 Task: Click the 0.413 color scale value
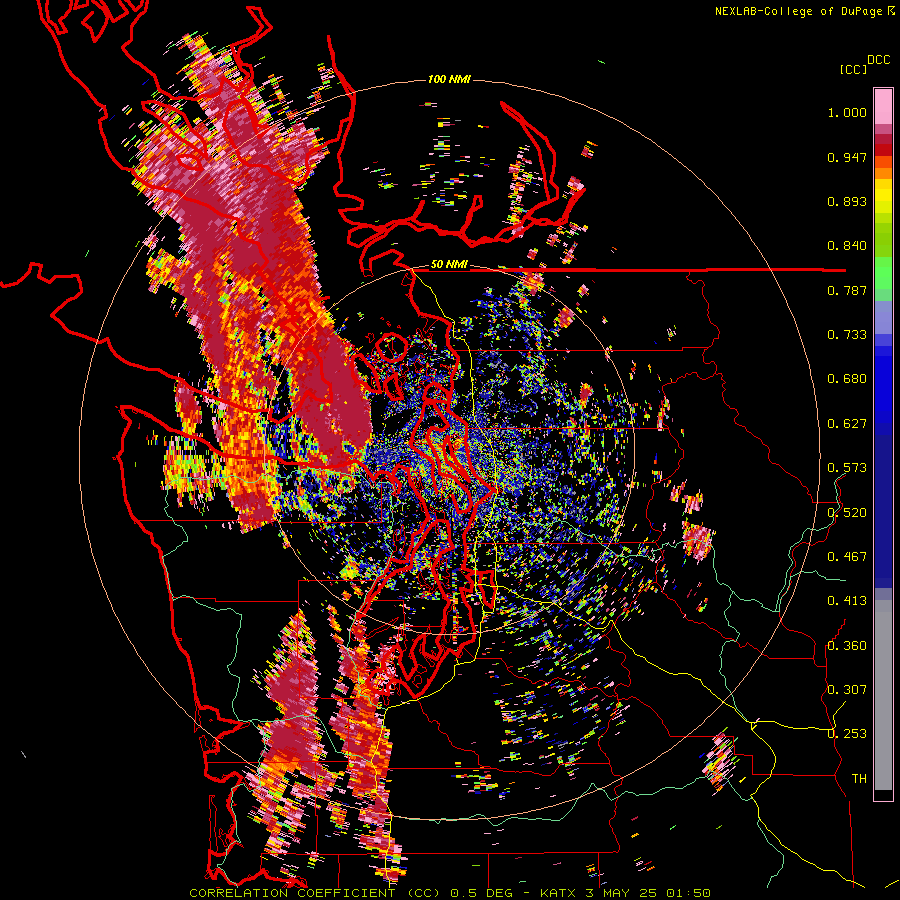click(847, 601)
